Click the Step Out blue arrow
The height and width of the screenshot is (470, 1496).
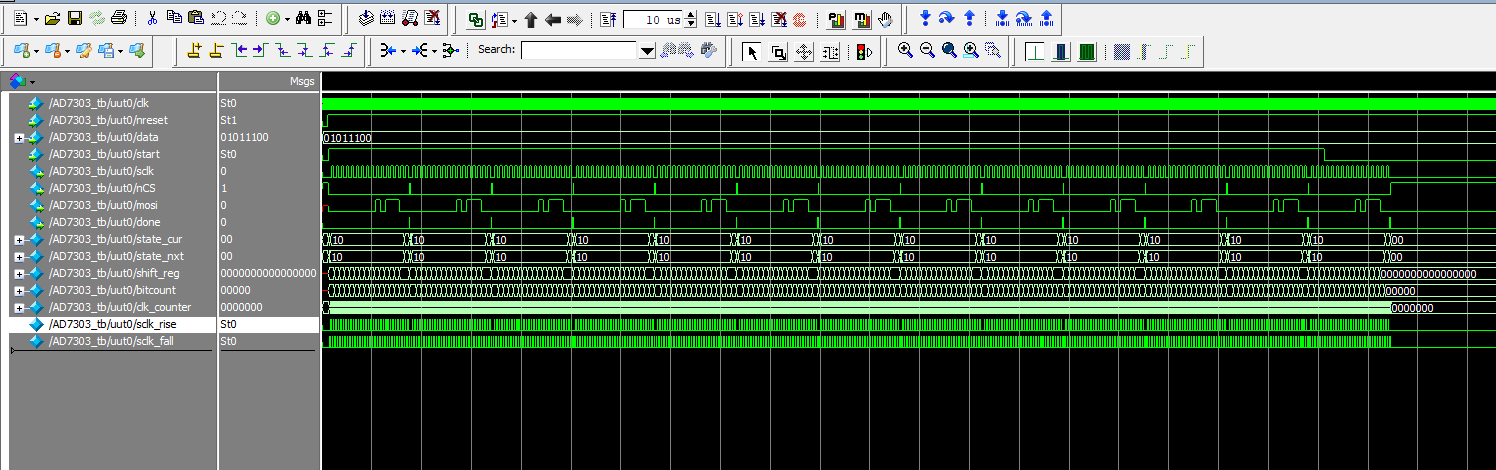coord(969,18)
